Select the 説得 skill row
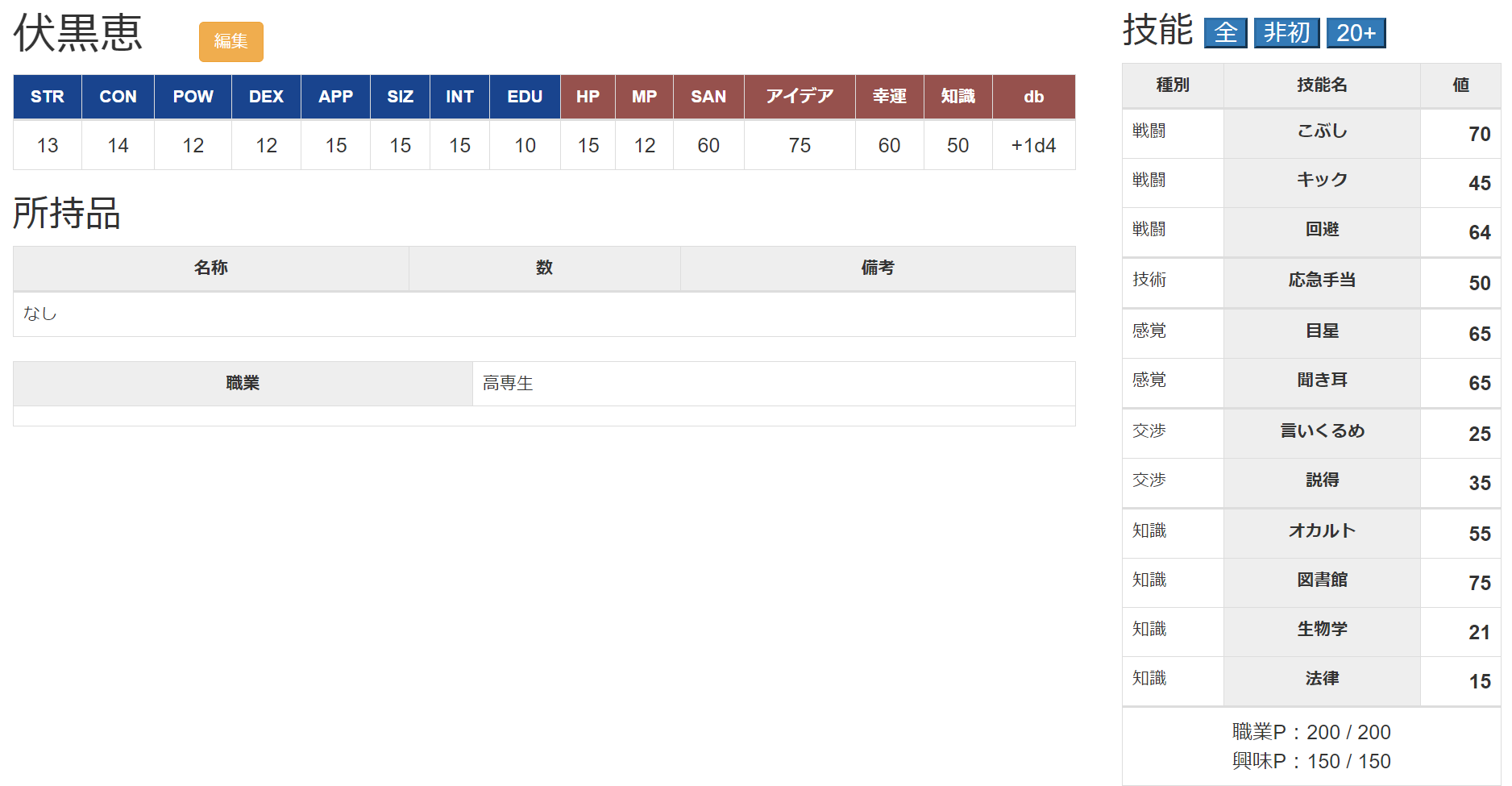 pos(1311,483)
